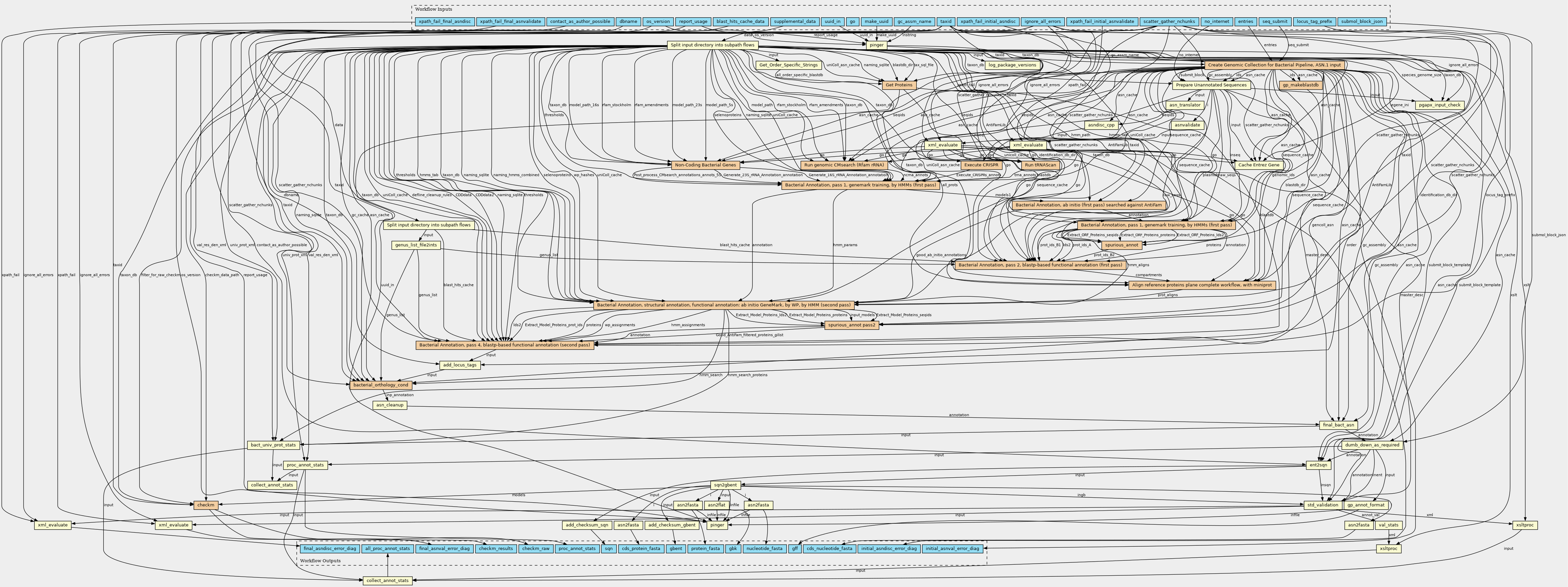Click the taxid workflow input node
This screenshot has width=1568, height=587.
[x=945, y=21]
